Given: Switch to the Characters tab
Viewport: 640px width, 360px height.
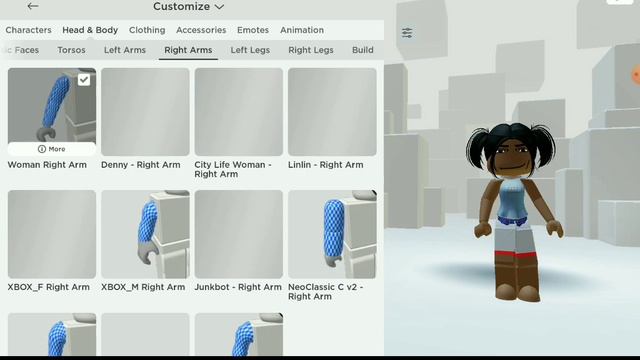Looking at the screenshot, I should point(28,30).
